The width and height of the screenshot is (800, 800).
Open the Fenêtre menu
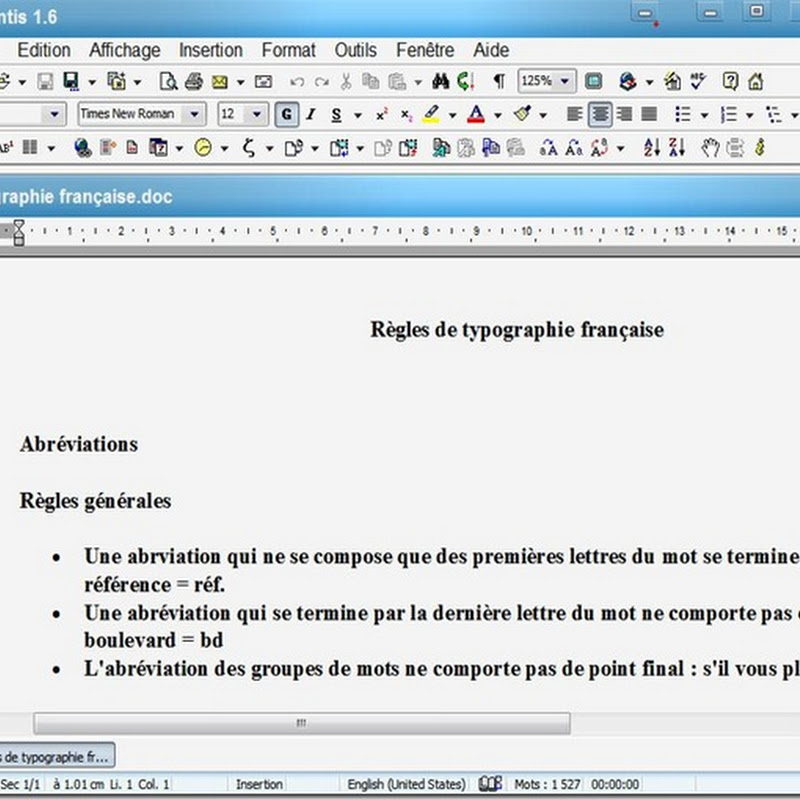[x=425, y=50]
